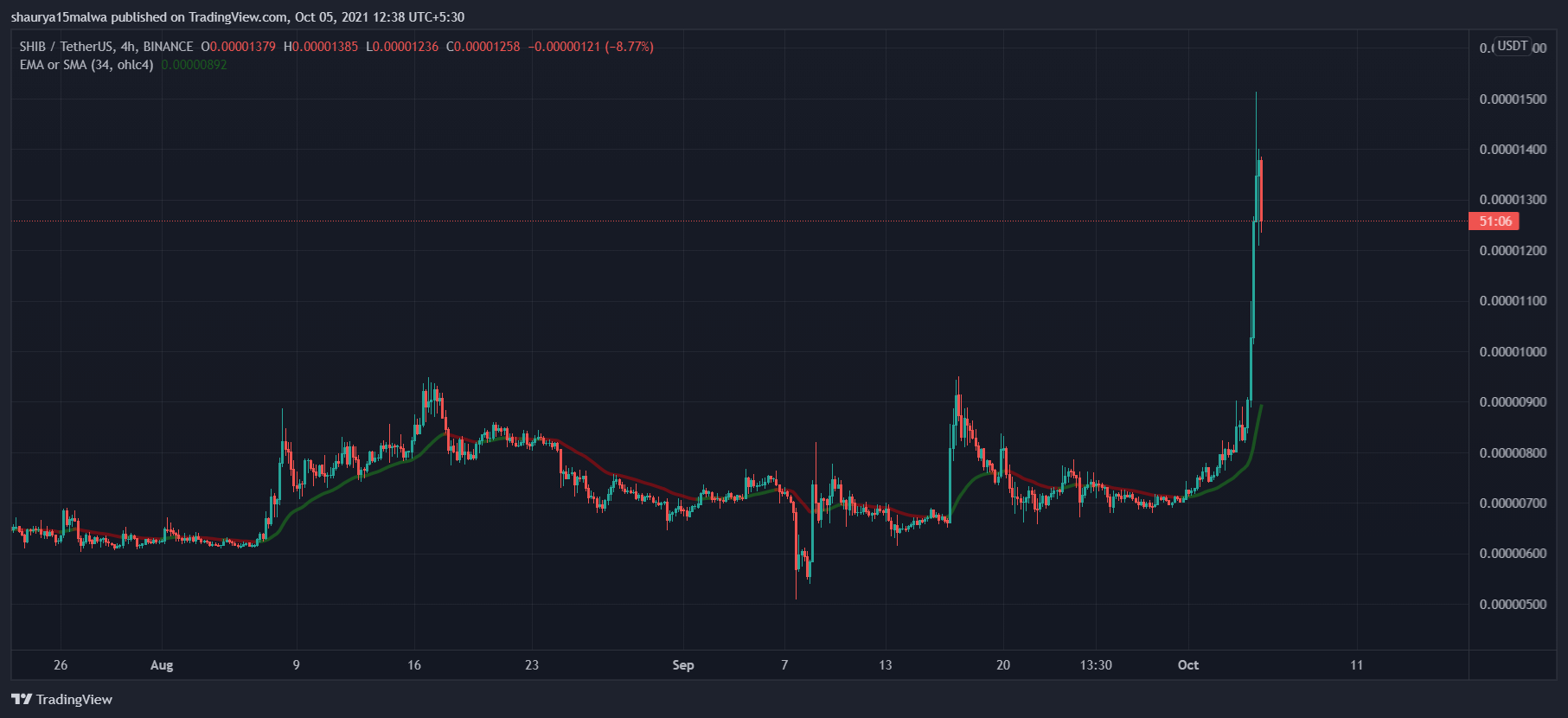The height and width of the screenshot is (718, 1568).
Task: Click the 13:30 time axis label
Action: (1096, 665)
